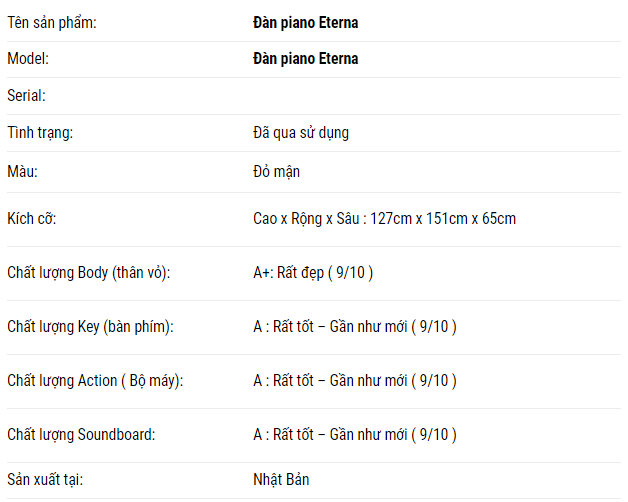The height and width of the screenshot is (502, 628).
Task: Click the color value 'Đỏ mận'
Action: point(276,171)
